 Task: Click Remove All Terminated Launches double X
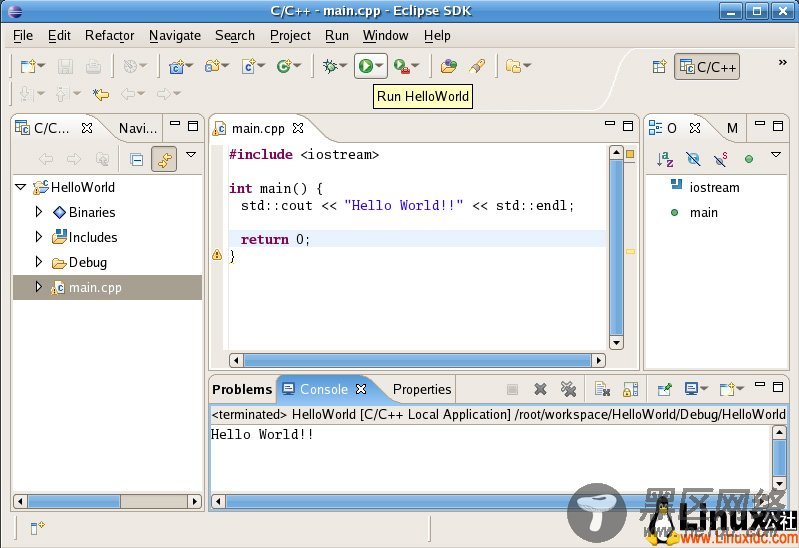click(x=568, y=389)
